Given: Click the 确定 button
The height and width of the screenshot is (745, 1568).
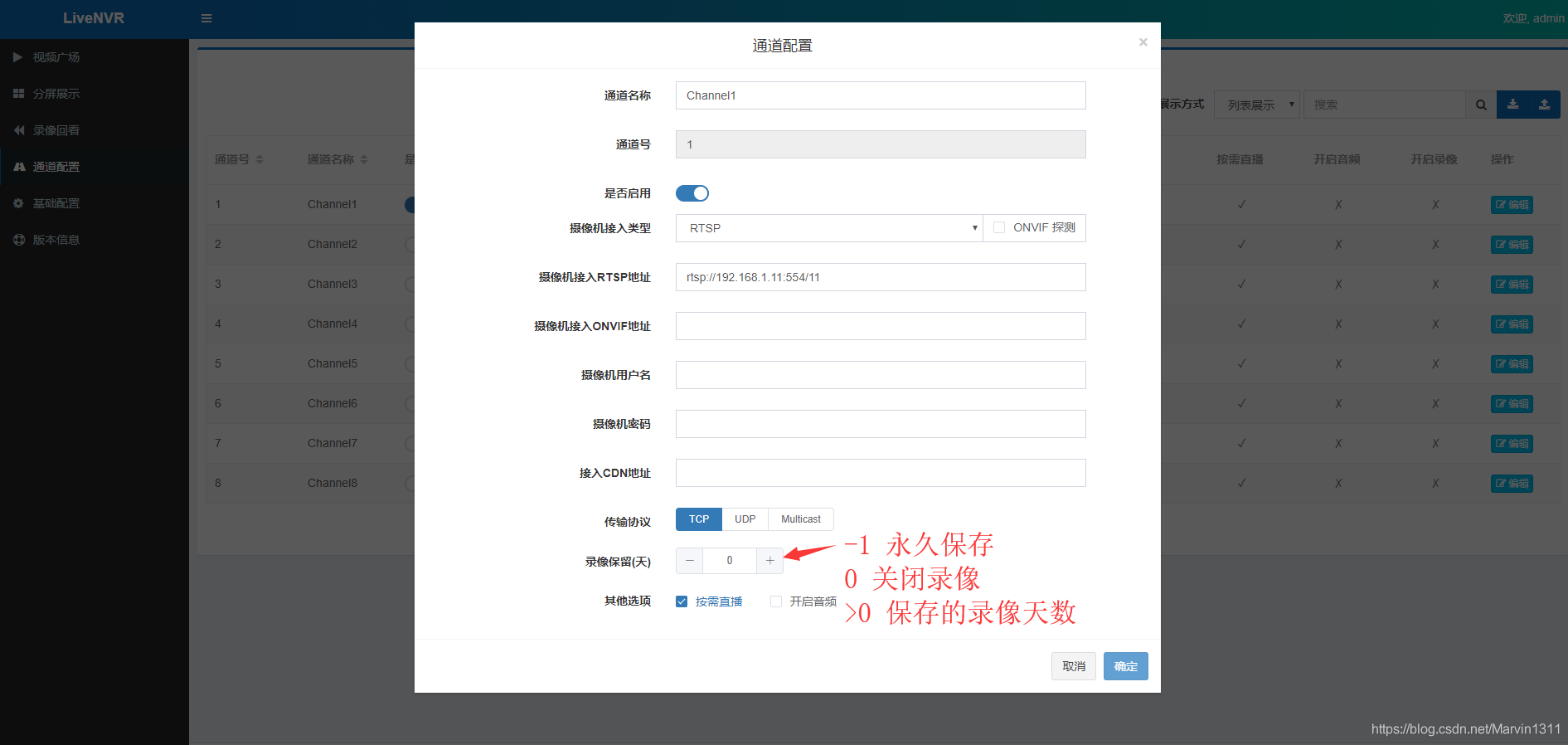Looking at the screenshot, I should tap(1126, 666).
